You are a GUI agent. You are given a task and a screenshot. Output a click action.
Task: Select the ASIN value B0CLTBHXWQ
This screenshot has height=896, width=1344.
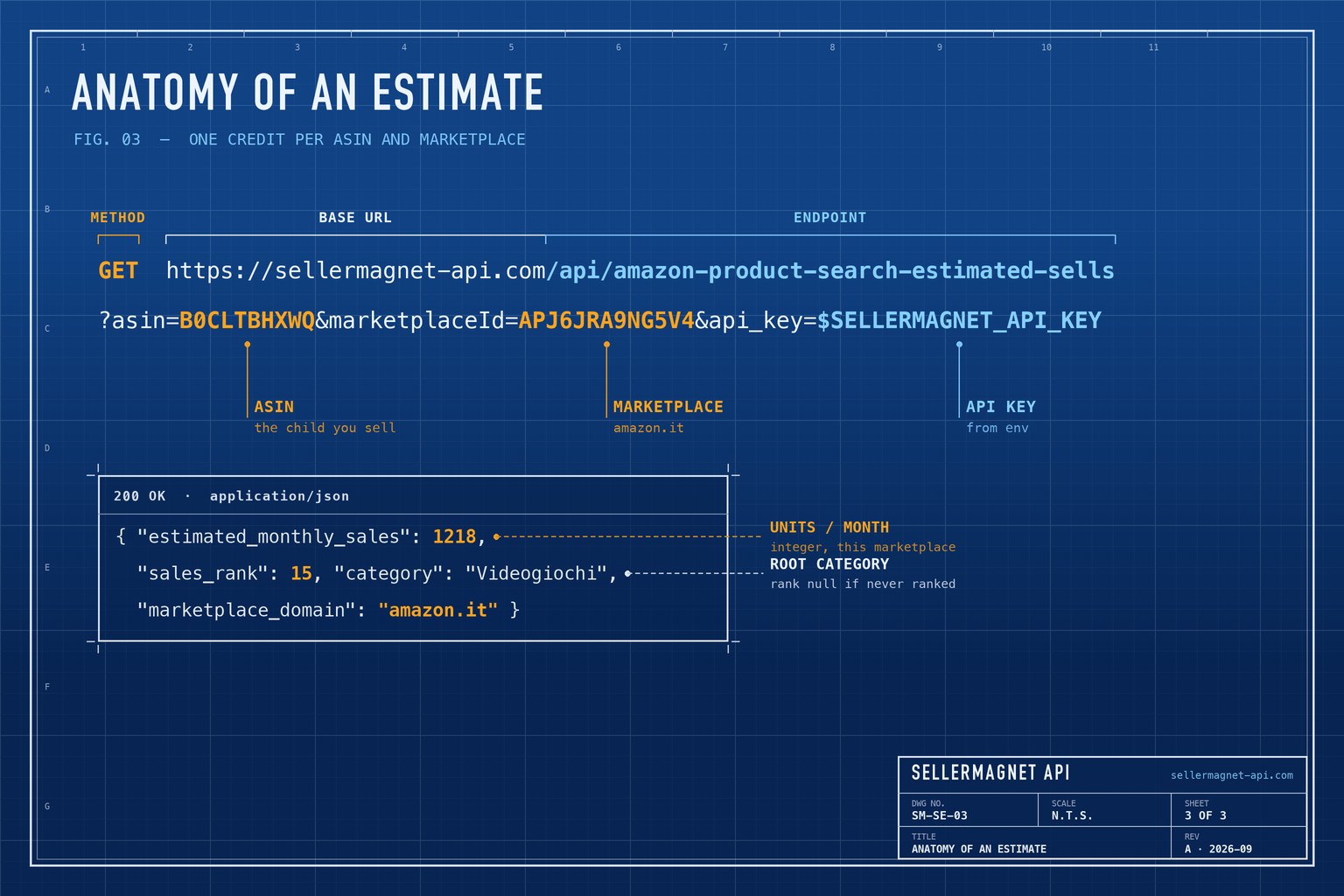247,321
